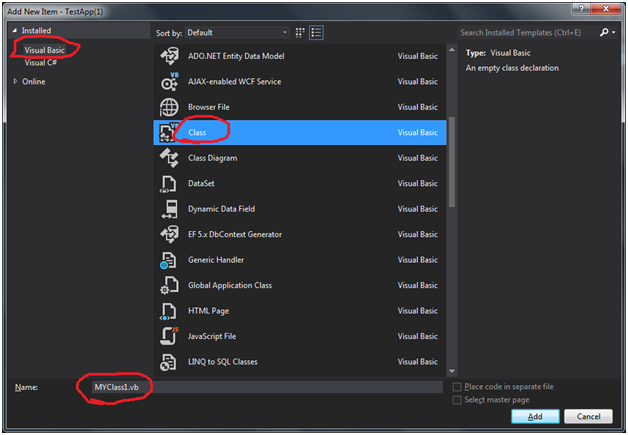Select Visual C# in the tree
628x435 pixels.
[41, 63]
